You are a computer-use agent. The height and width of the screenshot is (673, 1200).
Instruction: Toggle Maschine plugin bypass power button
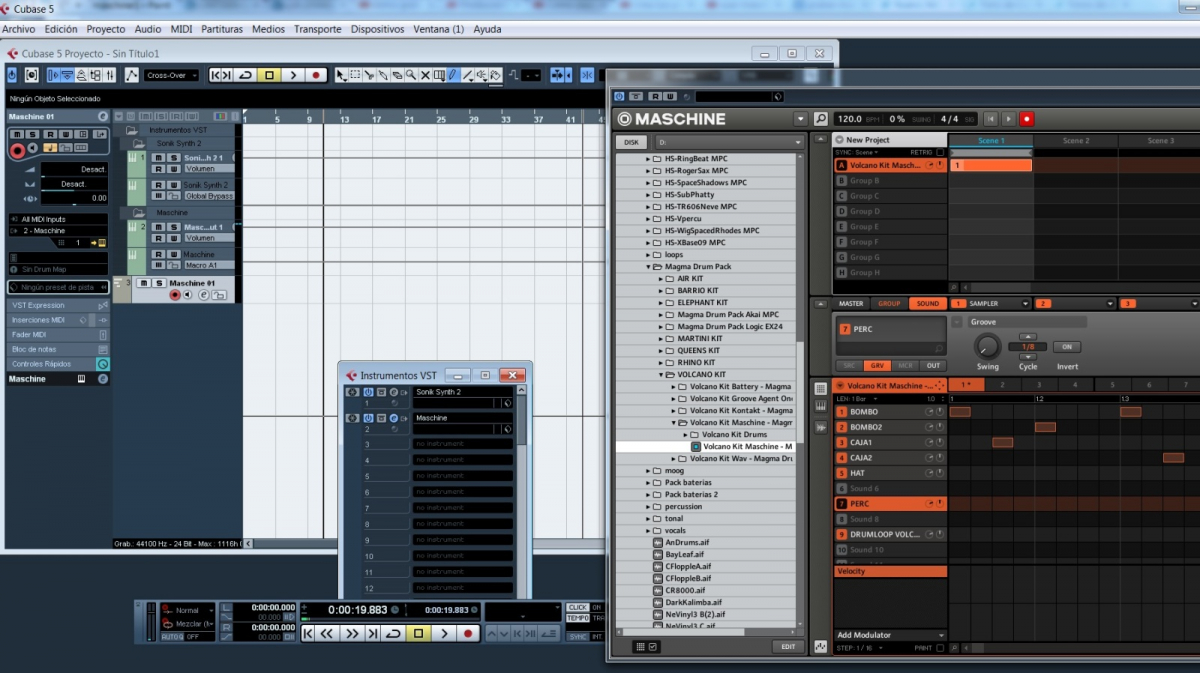[x=619, y=96]
